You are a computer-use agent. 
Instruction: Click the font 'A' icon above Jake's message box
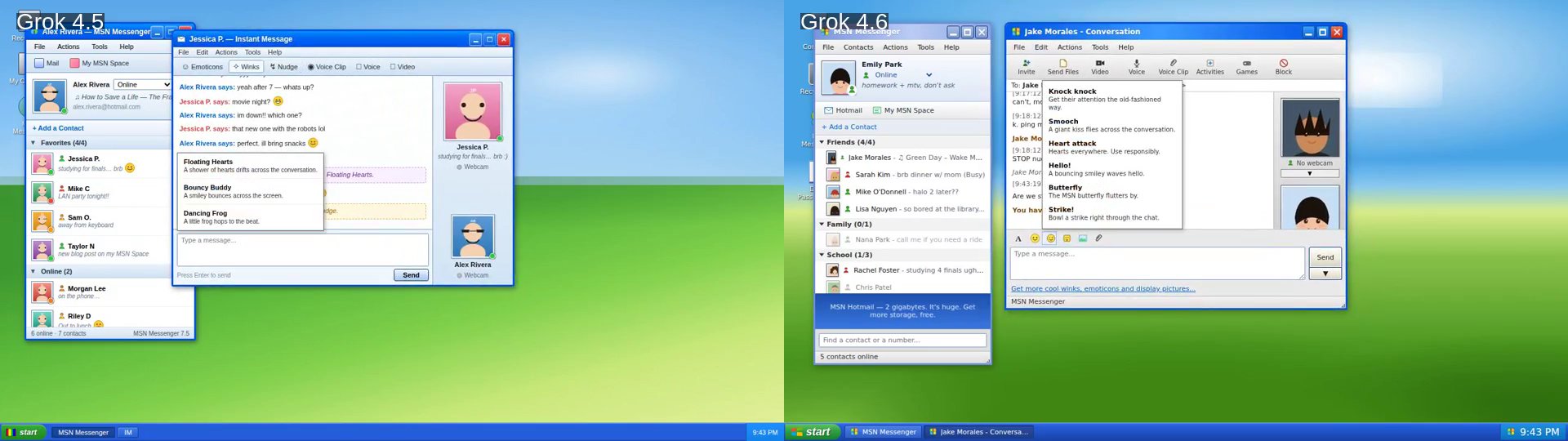pyautogui.click(x=1018, y=238)
